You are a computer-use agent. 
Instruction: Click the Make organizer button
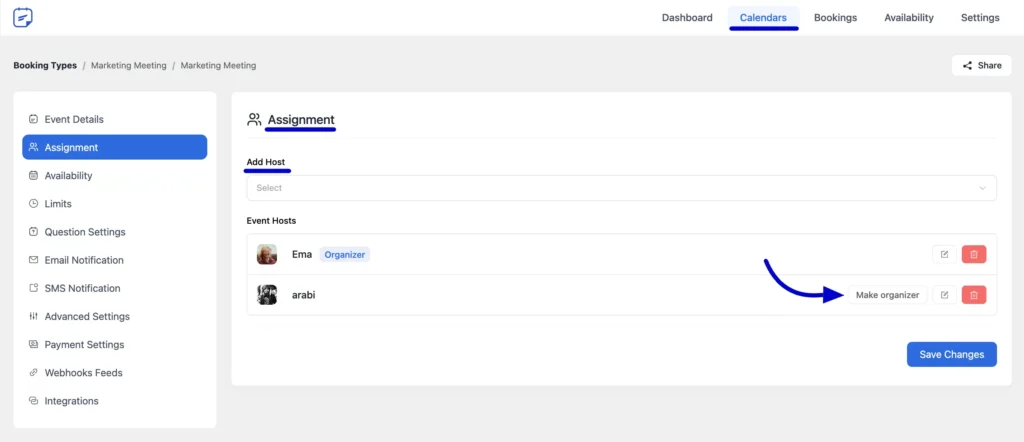click(x=887, y=295)
